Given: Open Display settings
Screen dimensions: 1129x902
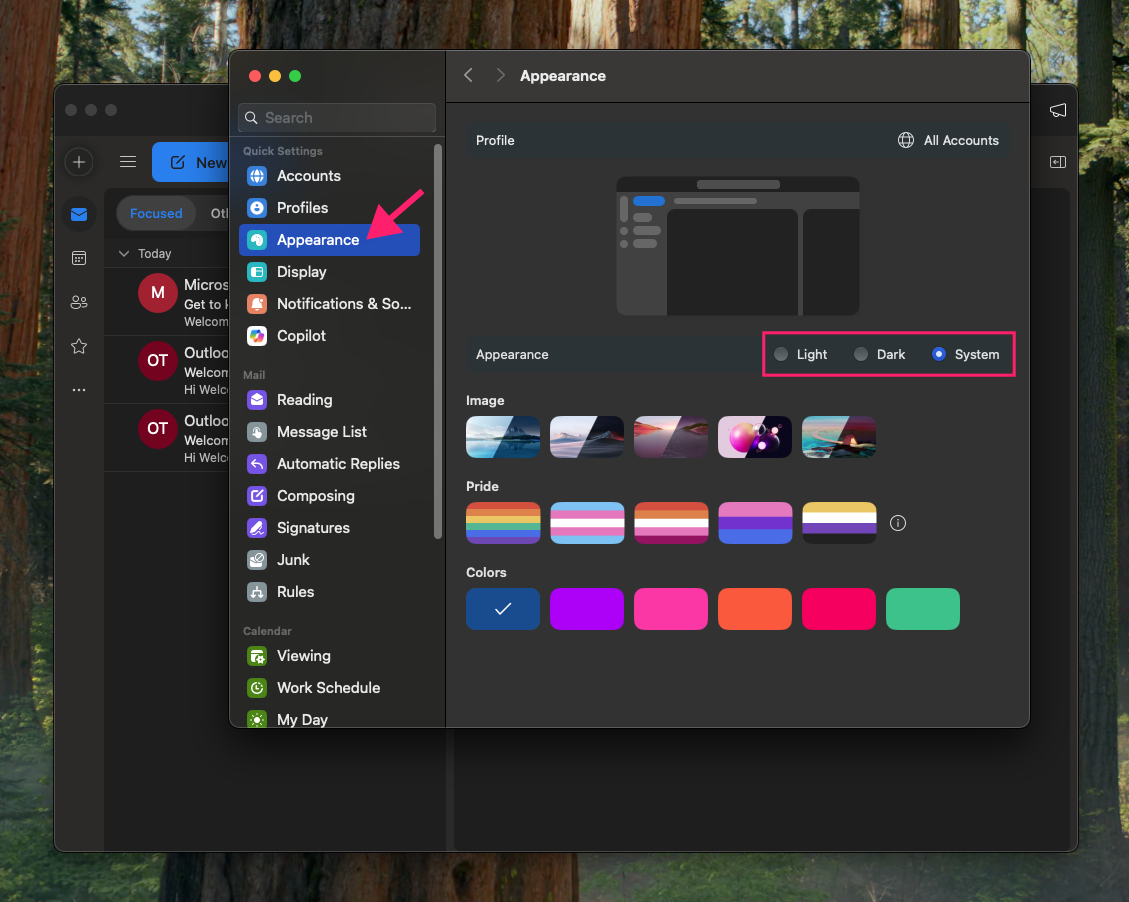Looking at the screenshot, I should point(329,272).
